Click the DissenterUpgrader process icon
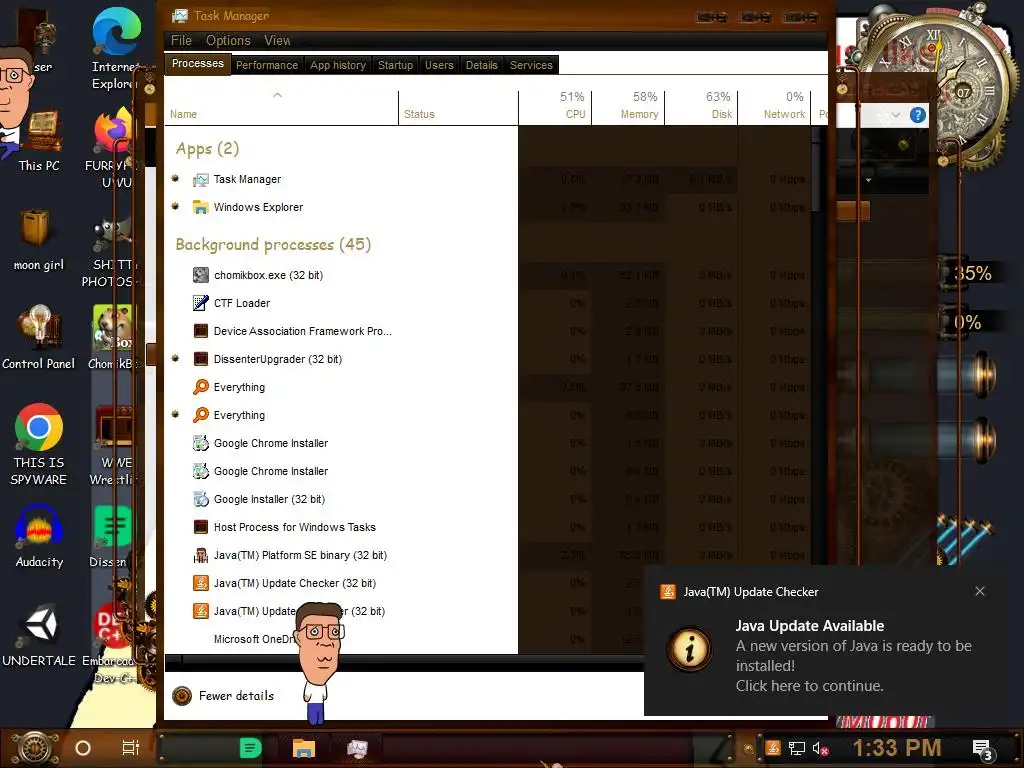Image resolution: width=1024 pixels, height=768 pixels. (x=200, y=359)
